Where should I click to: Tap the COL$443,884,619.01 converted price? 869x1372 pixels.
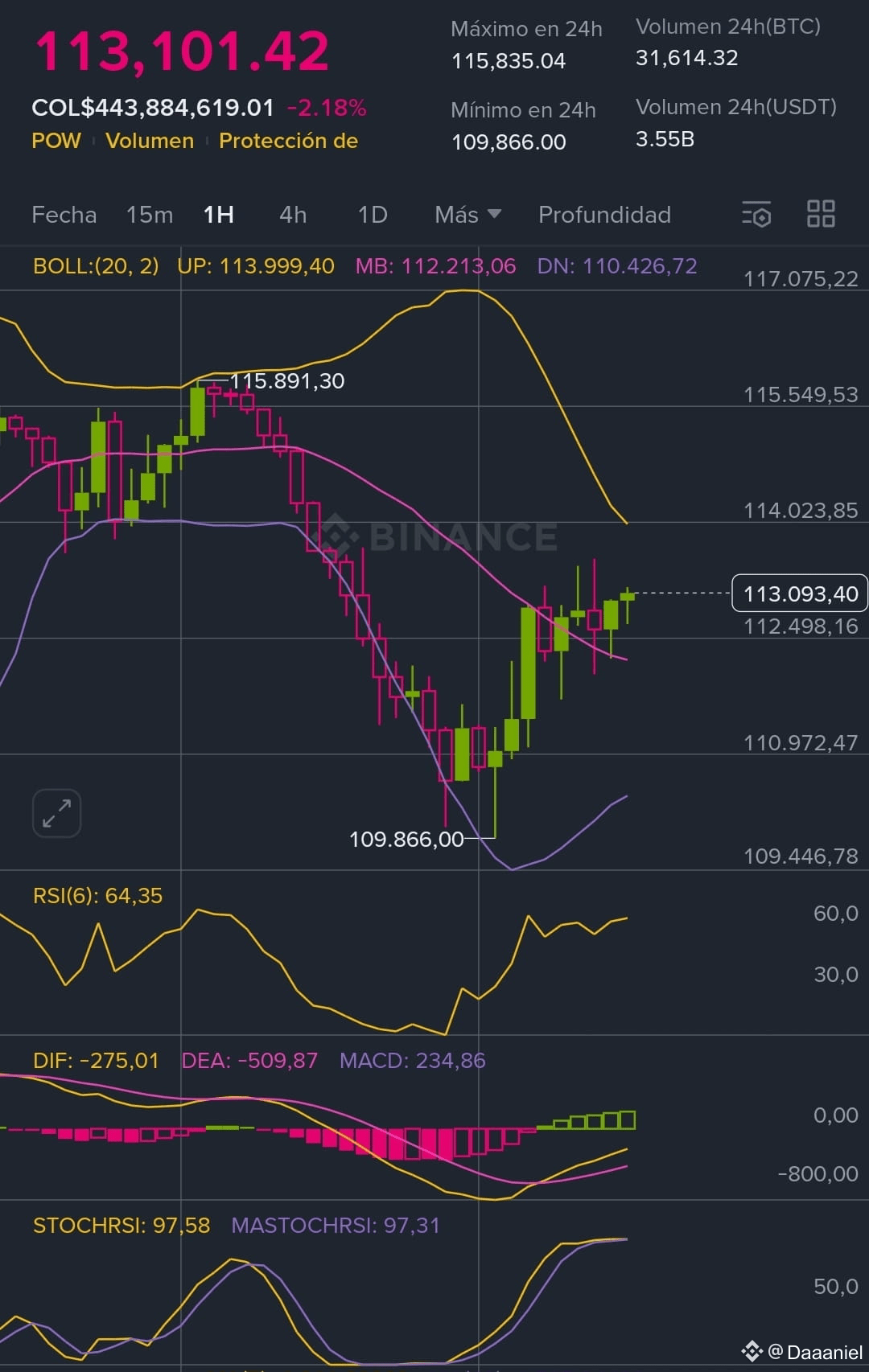click(x=153, y=107)
